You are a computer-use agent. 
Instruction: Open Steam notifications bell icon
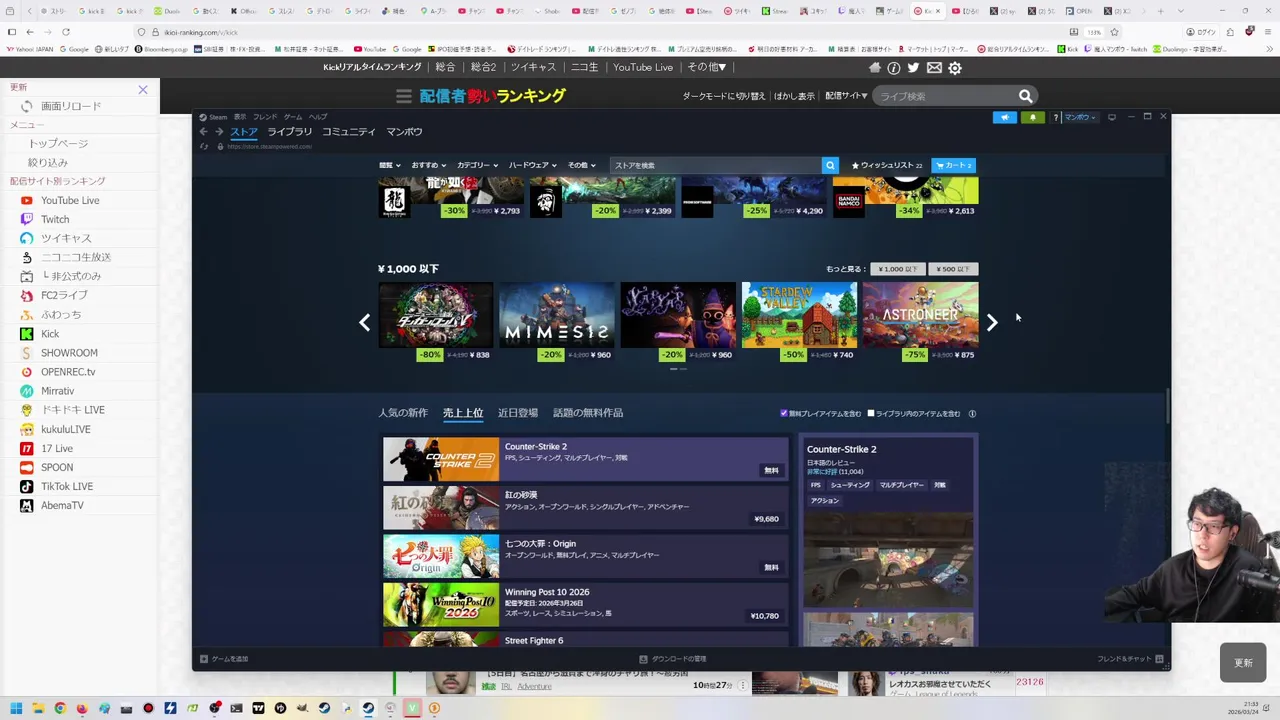[1032, 117]
